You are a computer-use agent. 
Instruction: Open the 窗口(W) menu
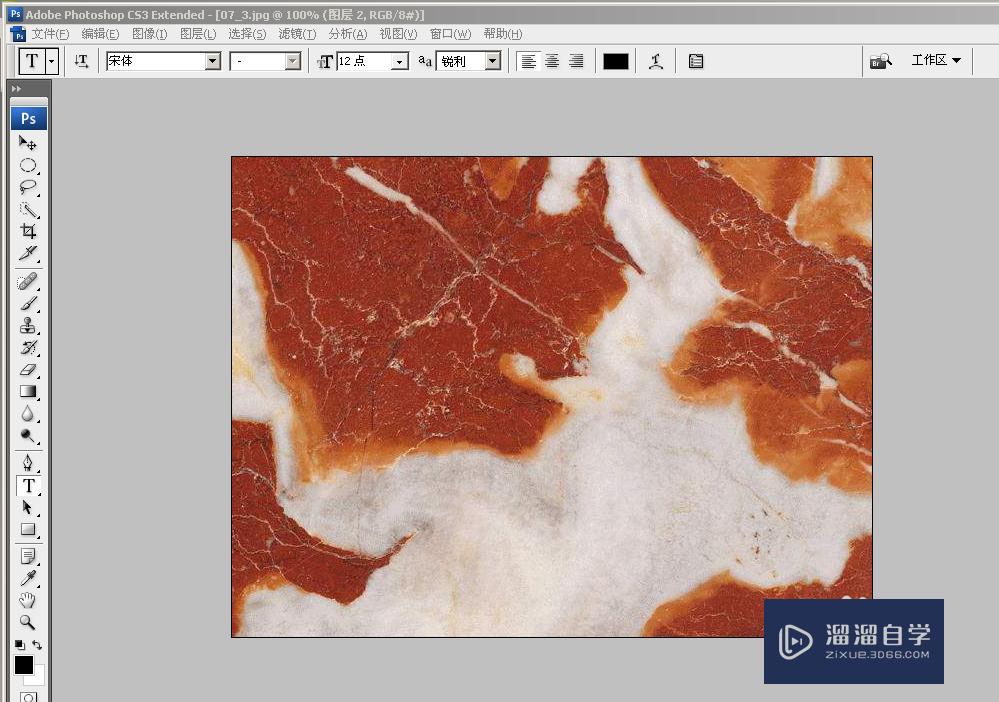(x=450, y=34)
